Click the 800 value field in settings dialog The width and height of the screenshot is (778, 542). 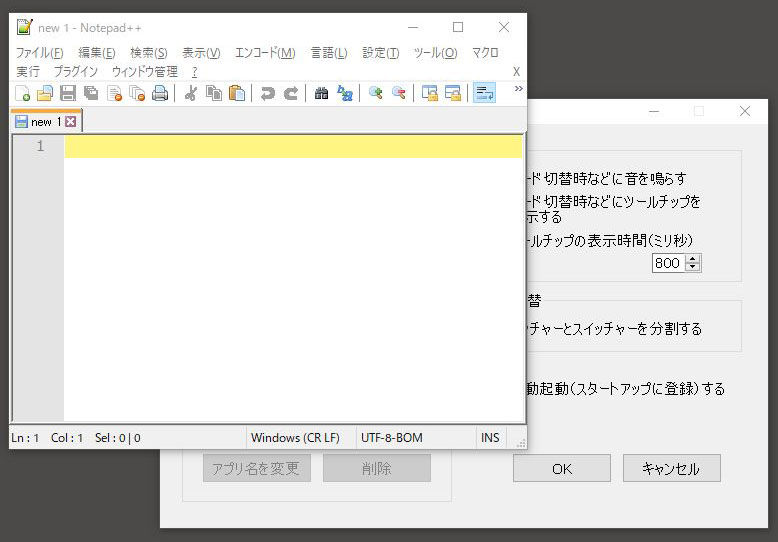pyautogui.click(x=668, y=263)
